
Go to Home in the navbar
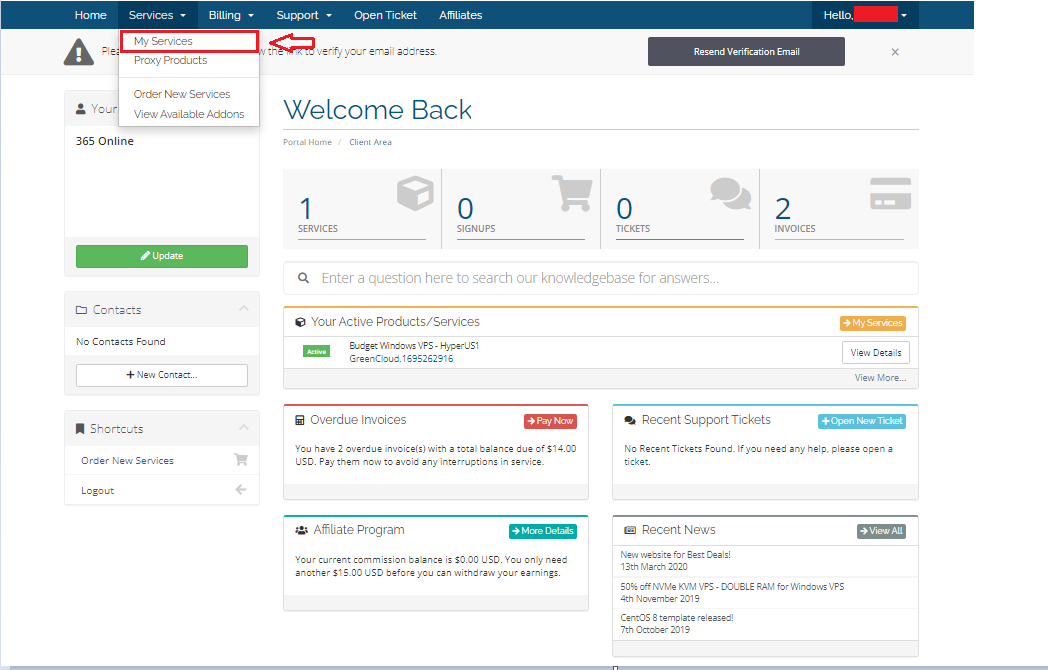point(90,15)
